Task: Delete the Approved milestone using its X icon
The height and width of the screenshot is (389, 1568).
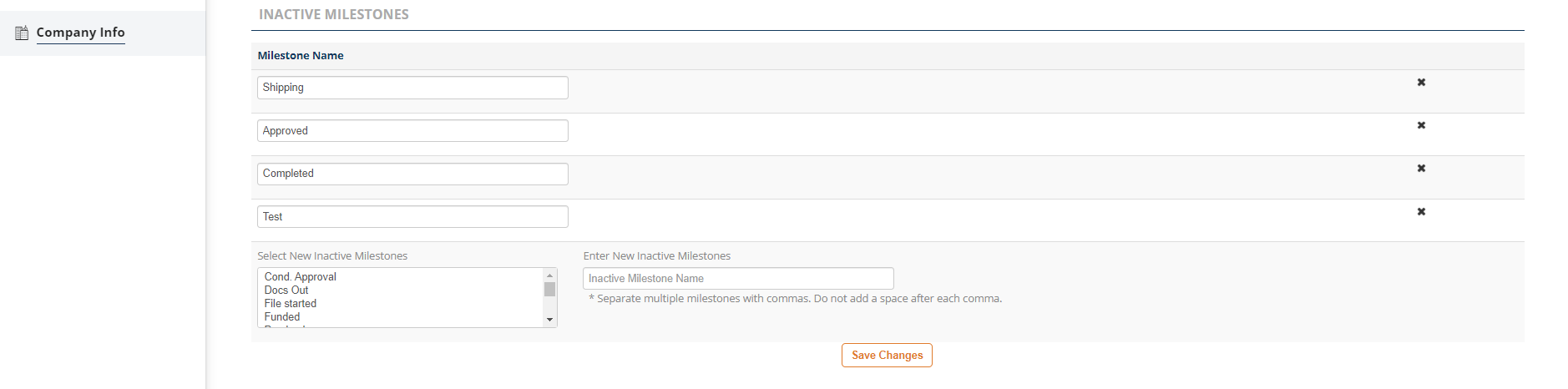Action: pos(1421,125)
